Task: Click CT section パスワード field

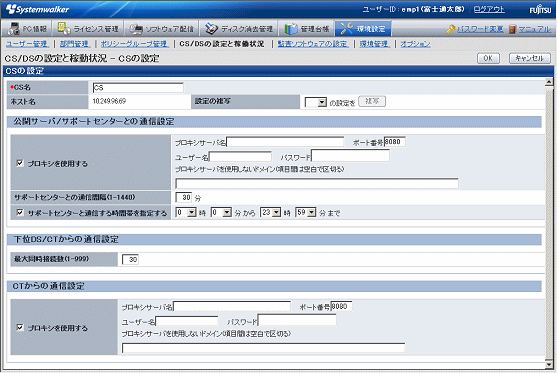Action: point(297,321)
